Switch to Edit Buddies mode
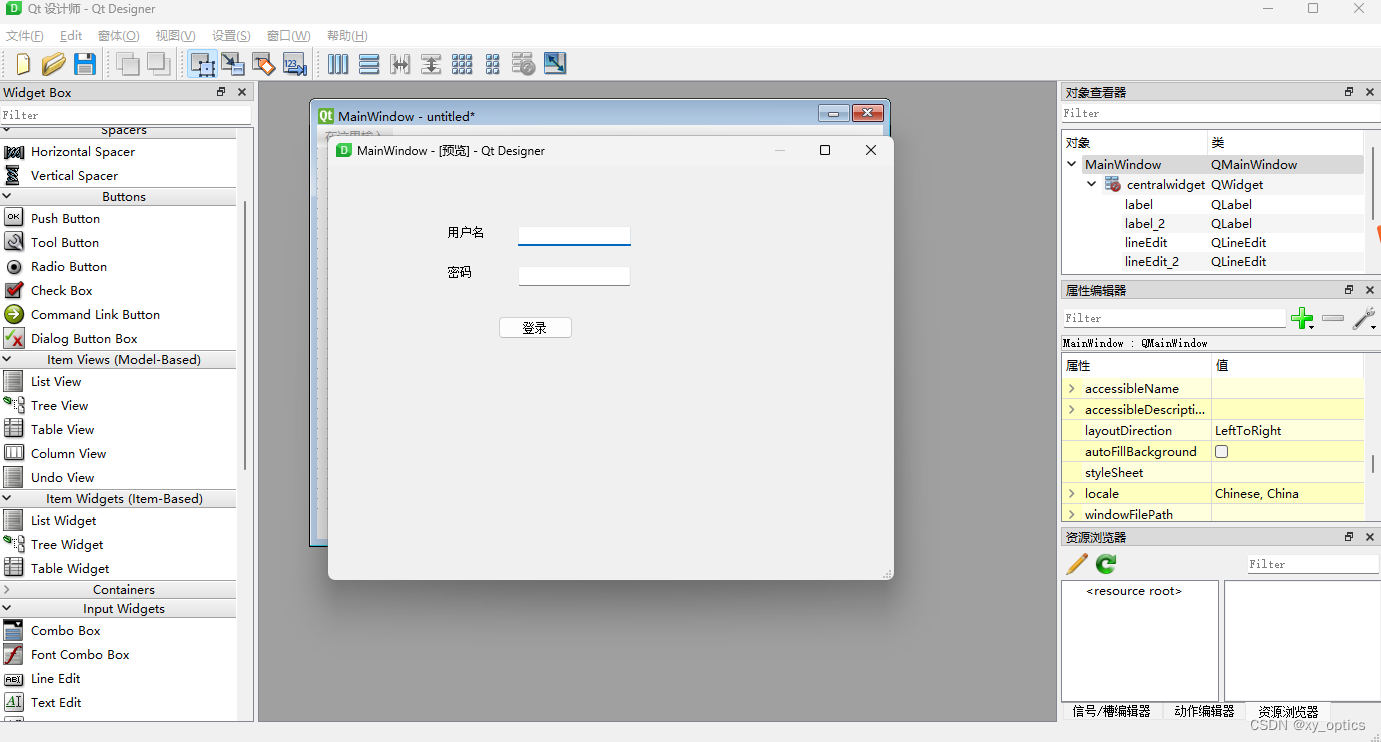 [x=264, y=64]
